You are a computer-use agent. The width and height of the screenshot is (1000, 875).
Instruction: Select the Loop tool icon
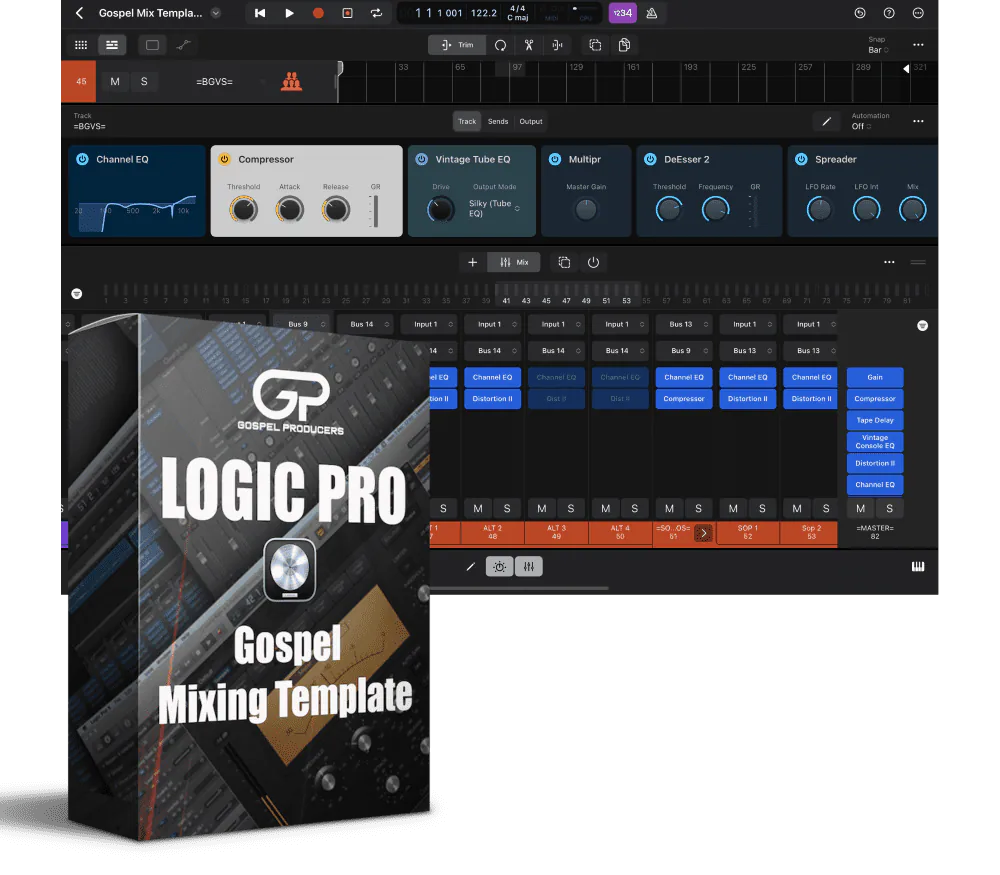click(500, 45)
